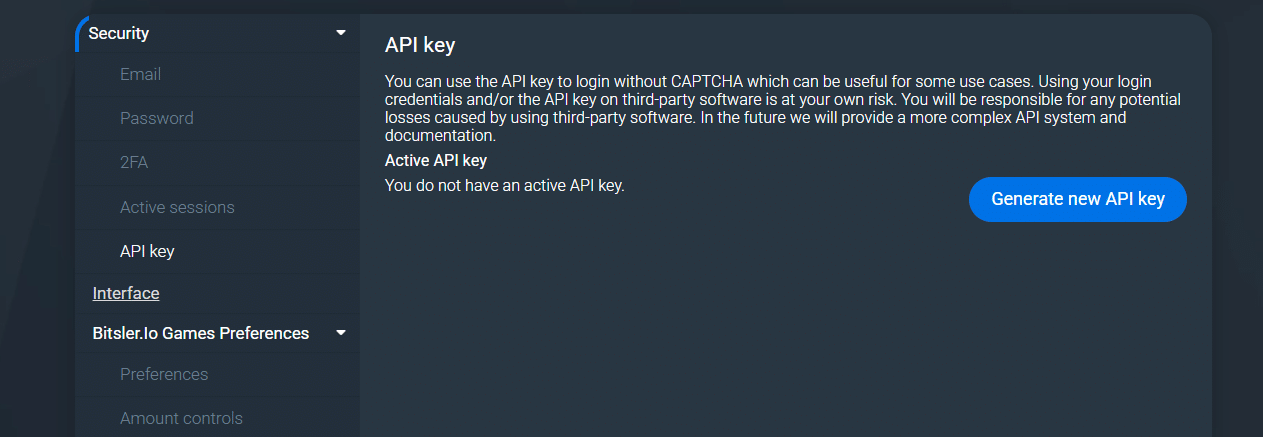1263x437 pixels.
Task: Click the no active API key message
Action: coord(505,185)
